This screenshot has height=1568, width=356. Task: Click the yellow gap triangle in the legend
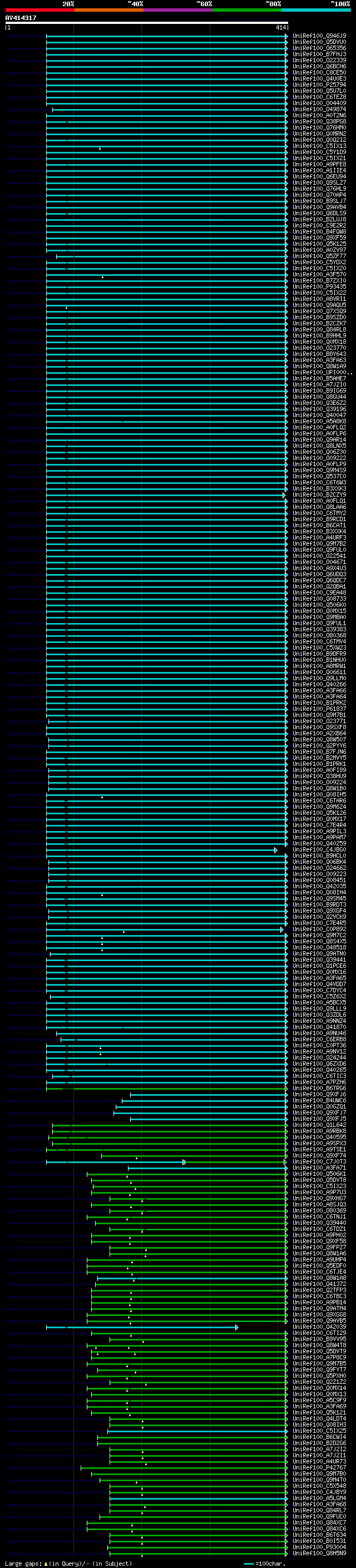[46, 1564]
